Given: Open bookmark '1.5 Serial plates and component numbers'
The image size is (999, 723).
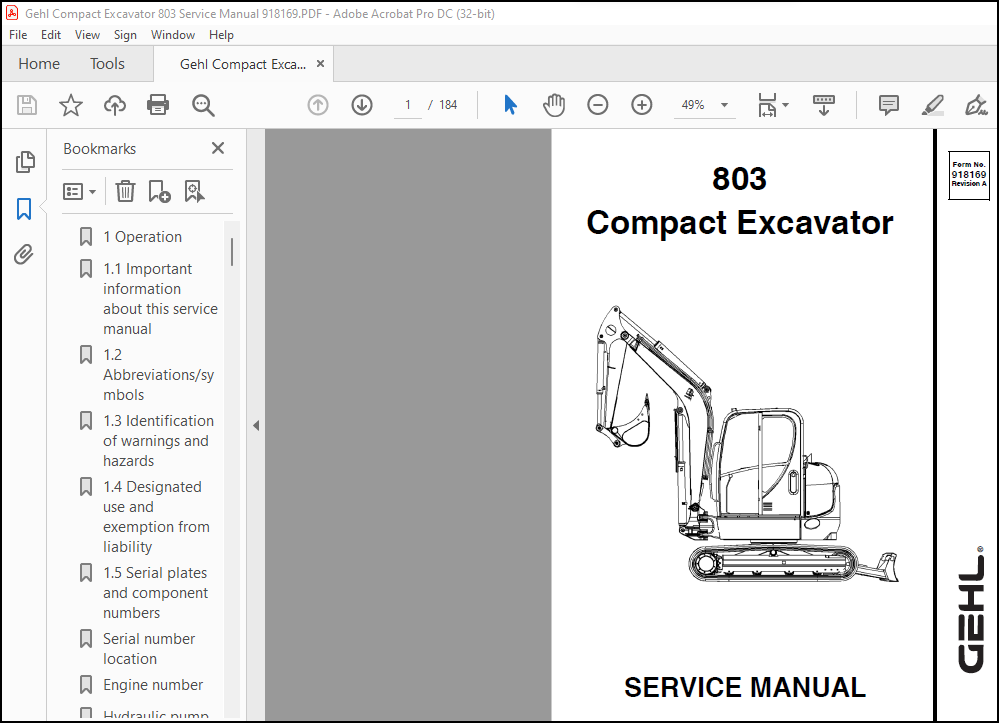Looking at the screenshot, I should (156, 592).
